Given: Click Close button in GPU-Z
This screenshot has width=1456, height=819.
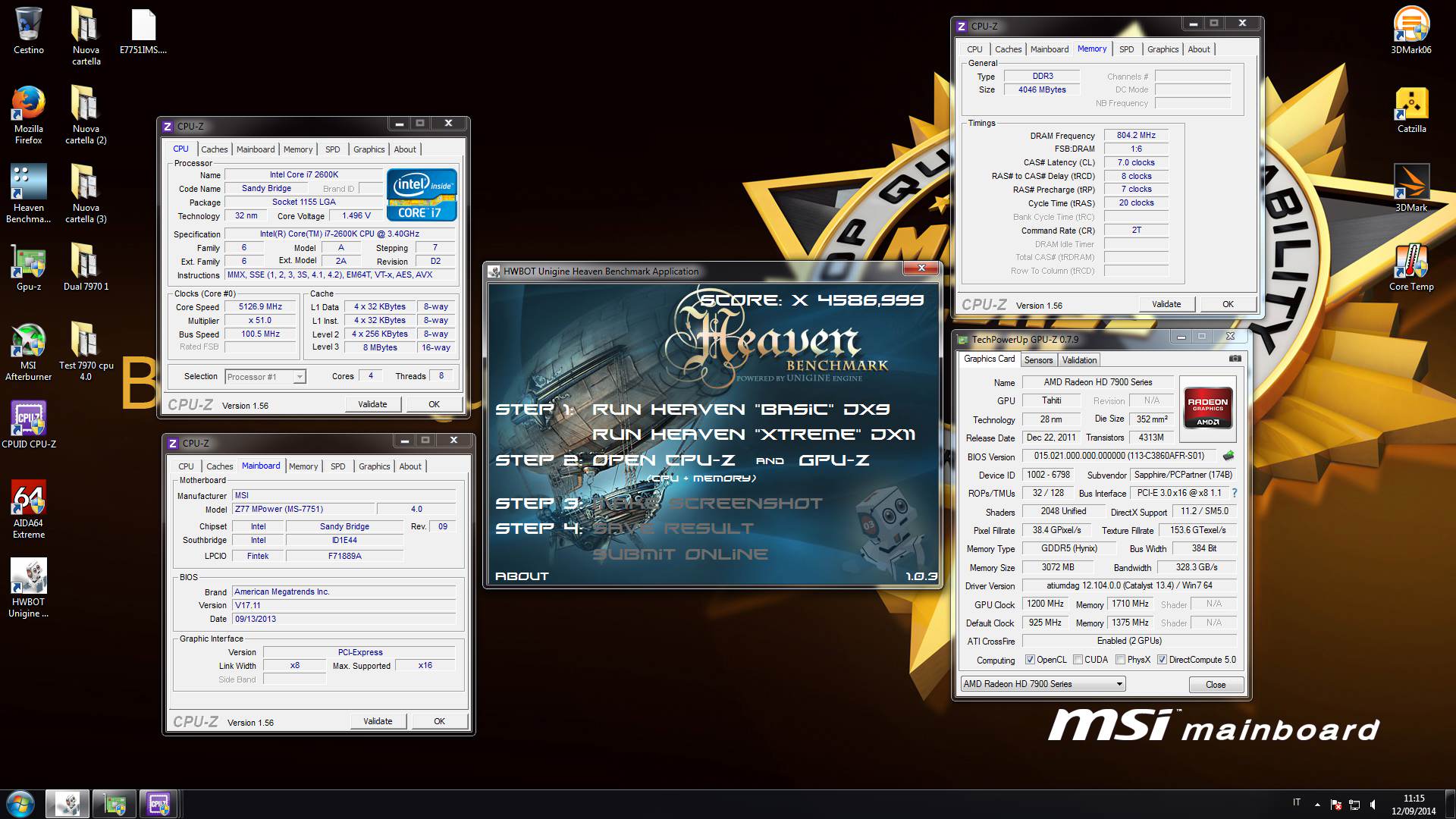Looking at the screenshot, I should coord(1216,685).
